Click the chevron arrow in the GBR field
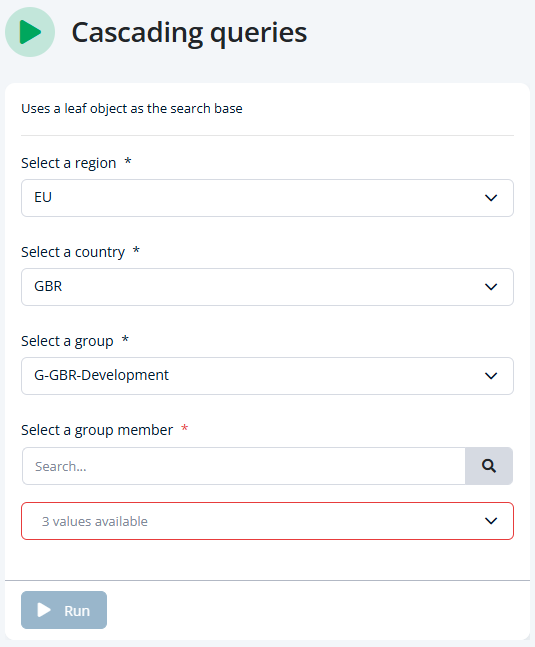The image size is (535, 647). tap(490, 287)
